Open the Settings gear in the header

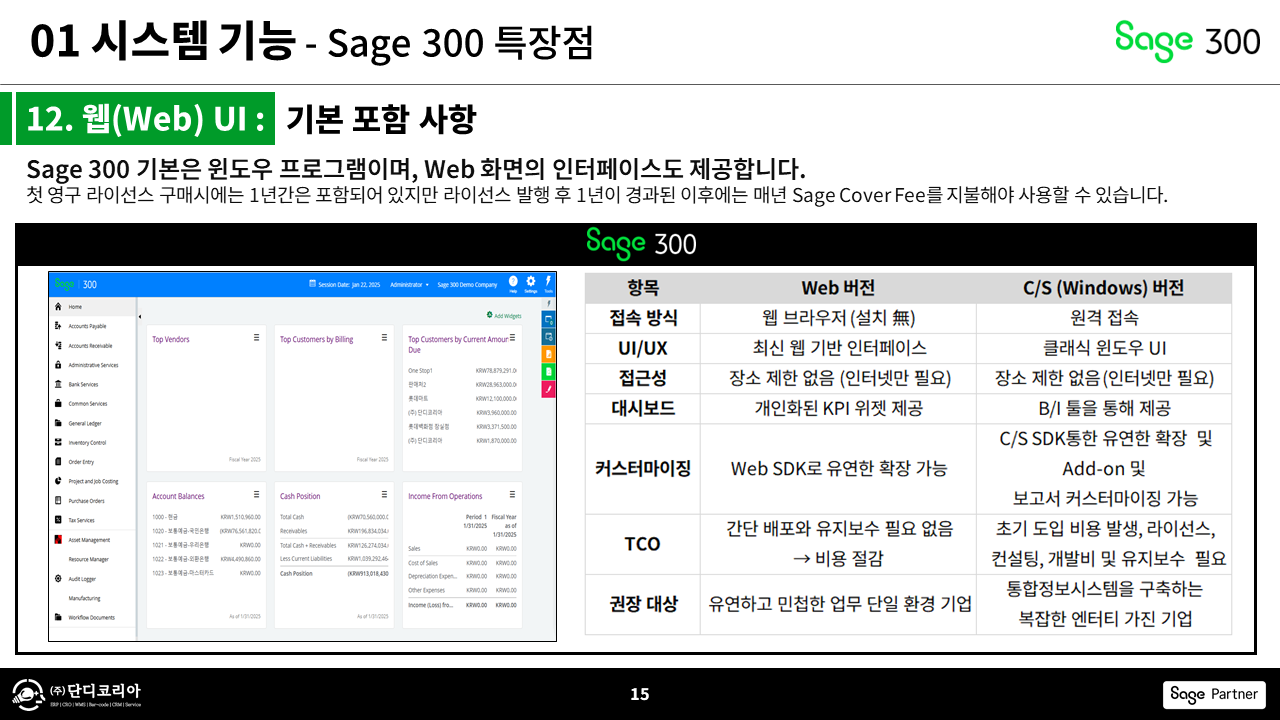tap(531, 283)
